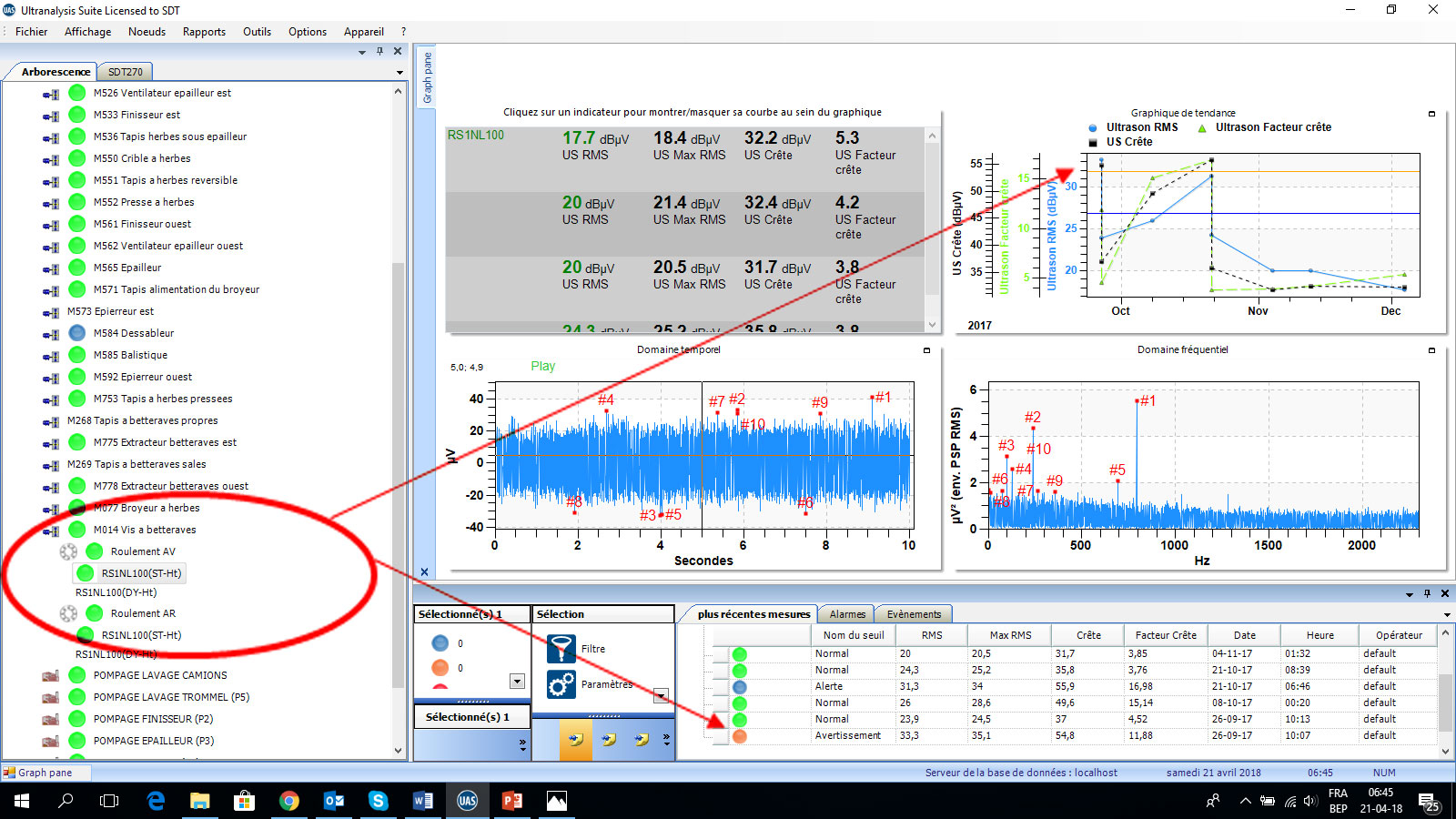The width and height of the screenshot is (1456, 819).
Task: Toggle US Crête legend entry in trend graph
Action: [1121, 142]
